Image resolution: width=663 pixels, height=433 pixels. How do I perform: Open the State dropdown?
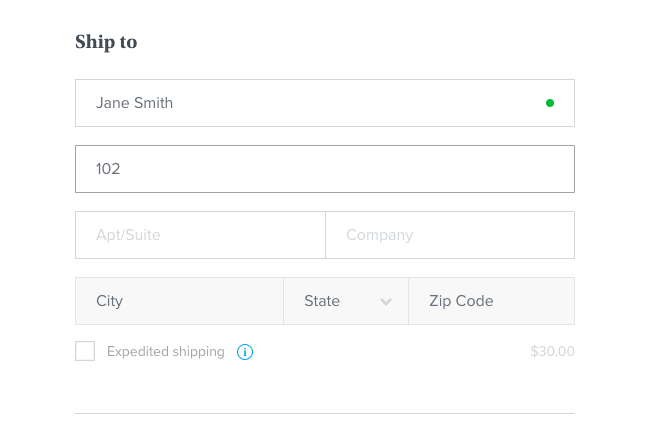coord(346,301)
